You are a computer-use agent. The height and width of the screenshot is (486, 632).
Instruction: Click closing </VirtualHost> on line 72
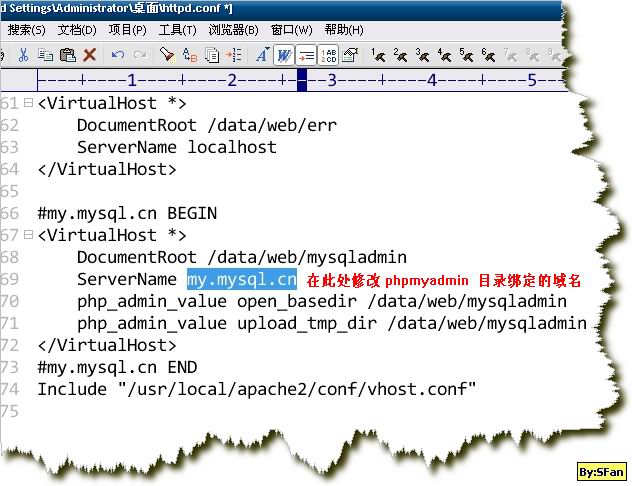coord(107,345)
